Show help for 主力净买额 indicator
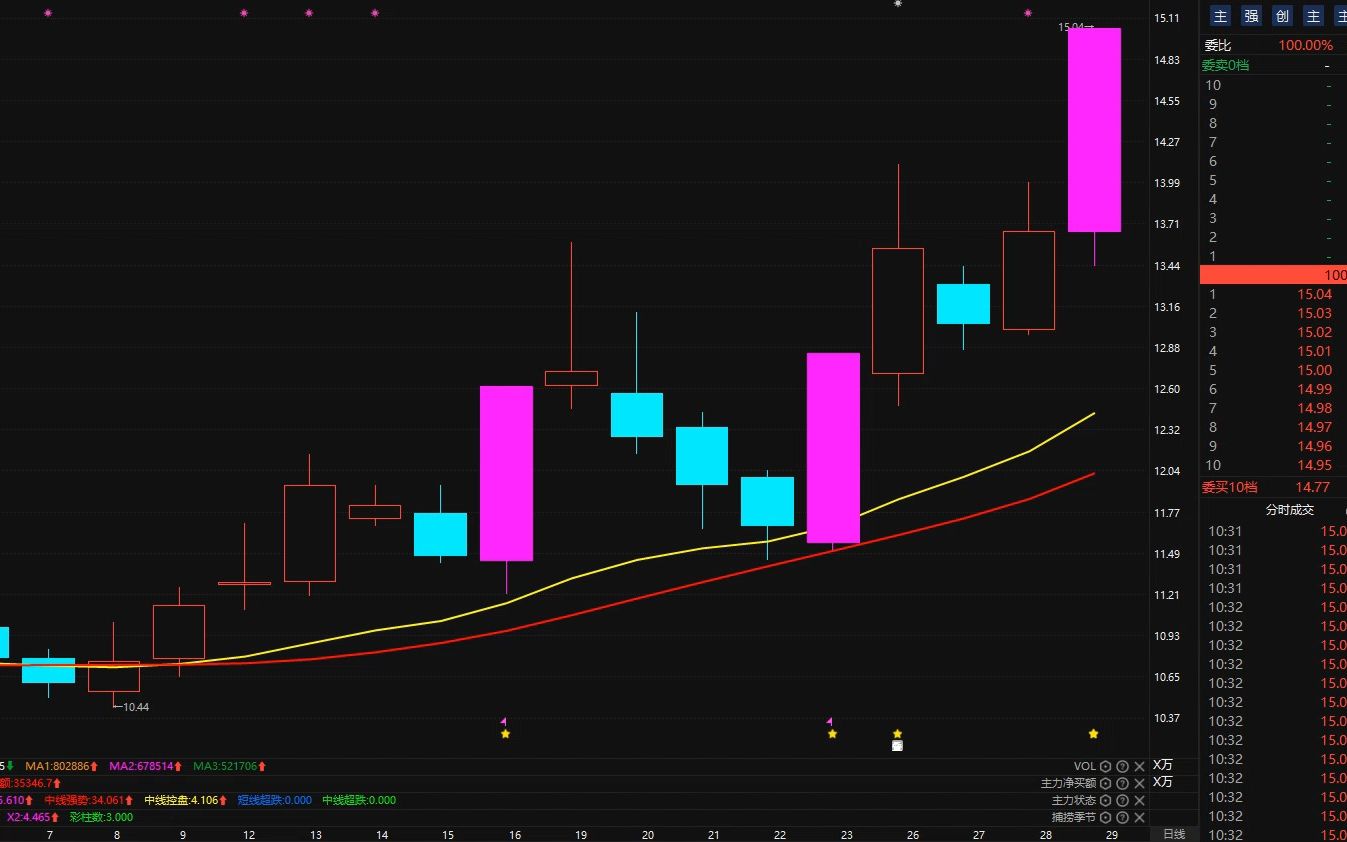 point(1122,784)
